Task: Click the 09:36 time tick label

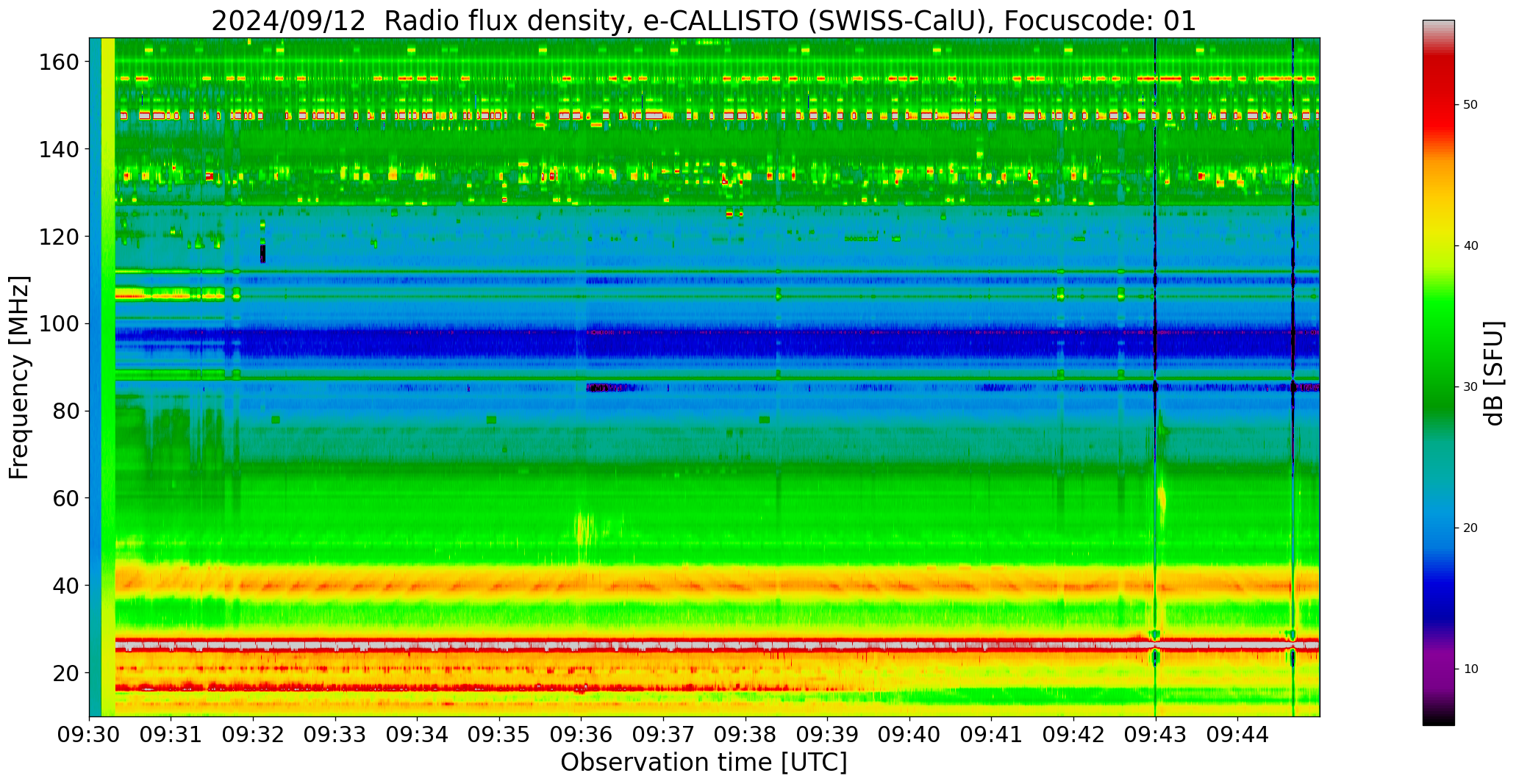Action: coord(582,733)
